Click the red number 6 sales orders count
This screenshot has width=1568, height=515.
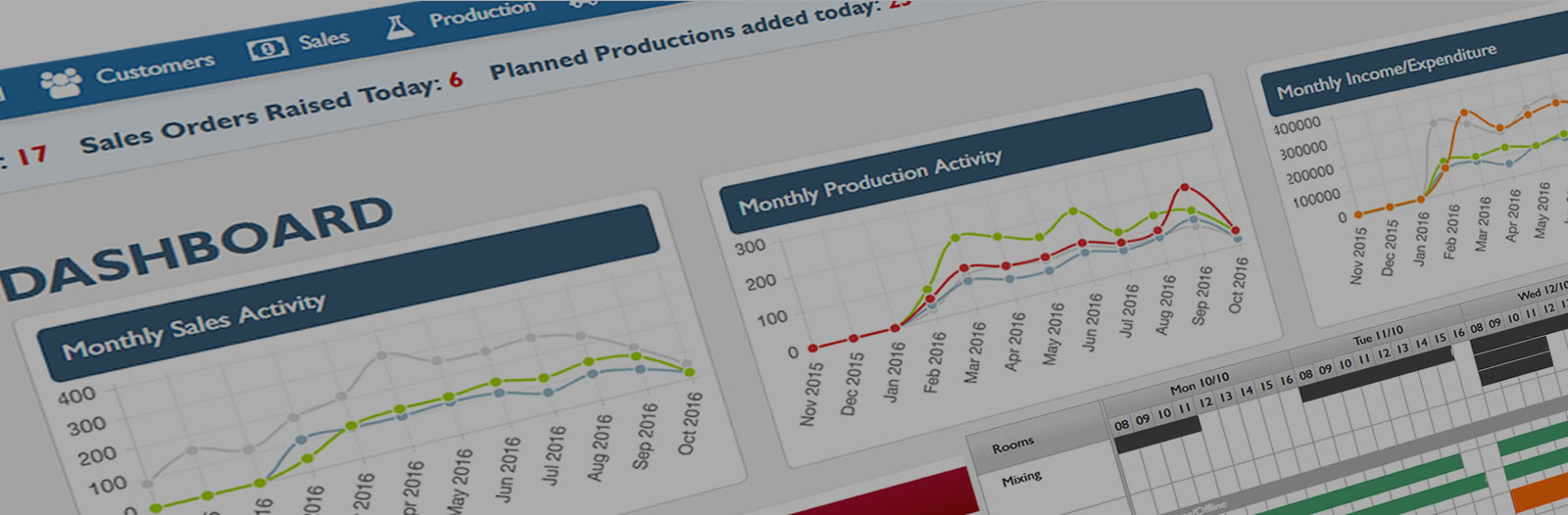coord(456,79)
